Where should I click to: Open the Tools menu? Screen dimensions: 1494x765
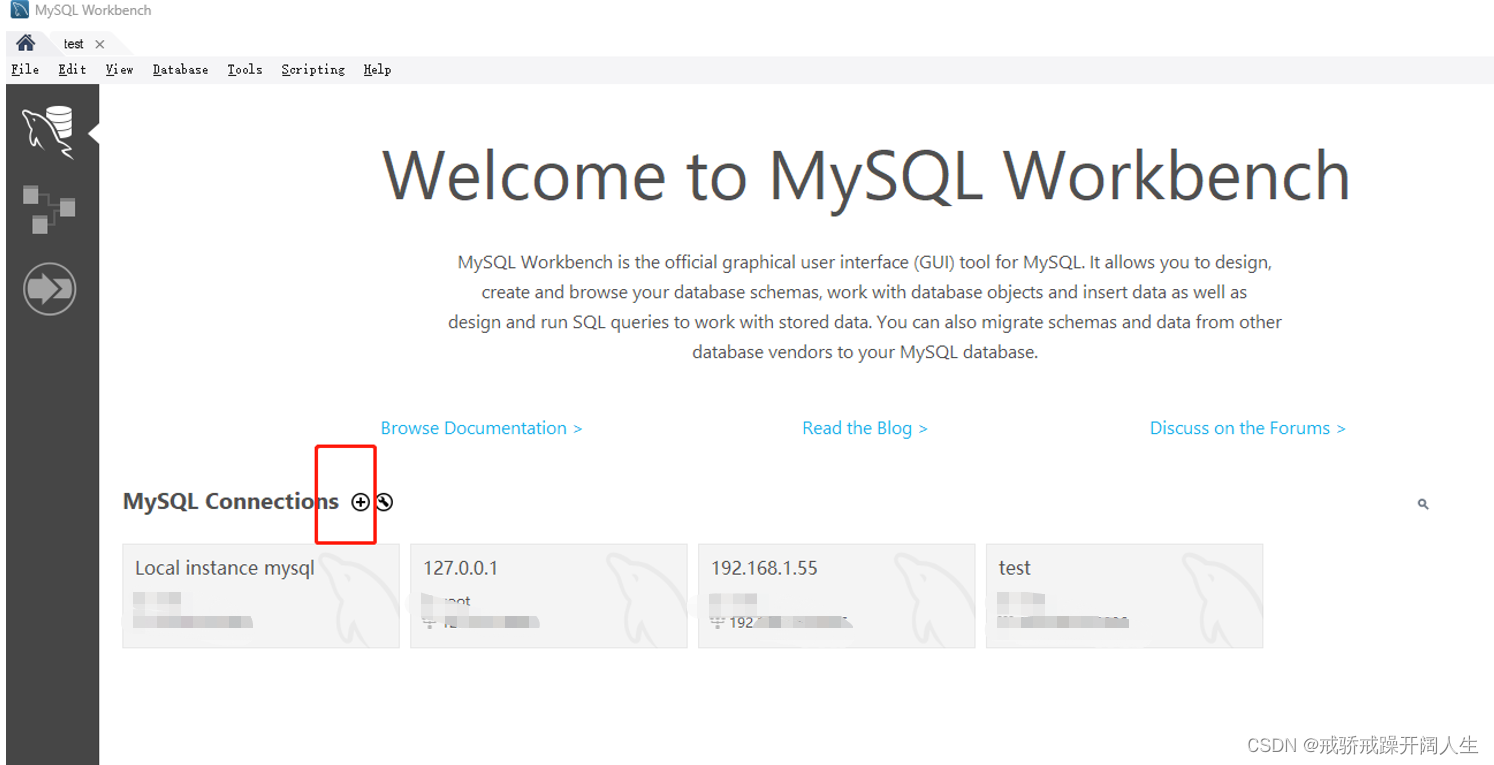(245, 69)
